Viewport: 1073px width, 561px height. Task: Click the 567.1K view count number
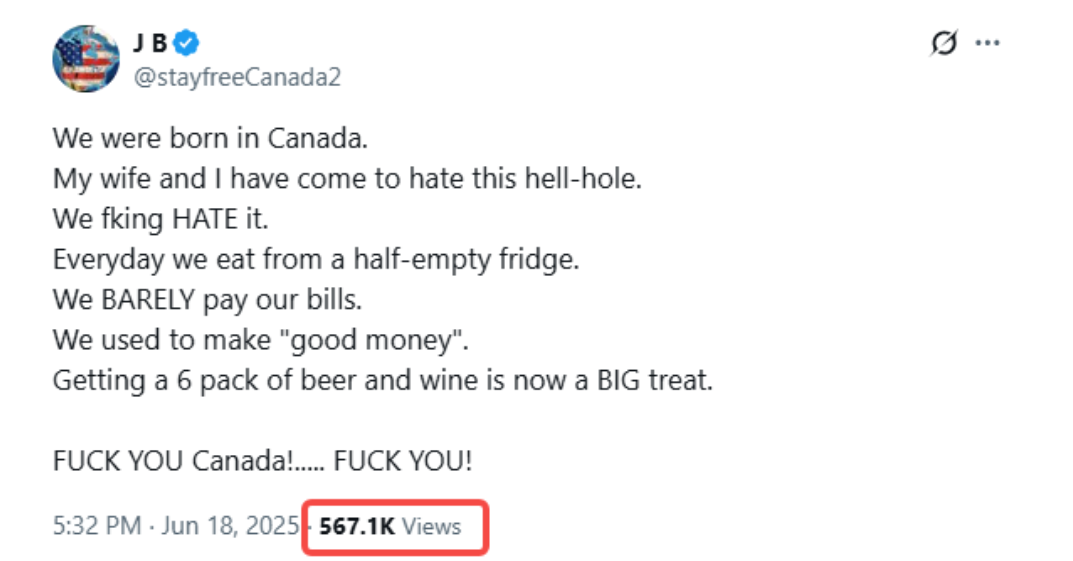(357, 526)
